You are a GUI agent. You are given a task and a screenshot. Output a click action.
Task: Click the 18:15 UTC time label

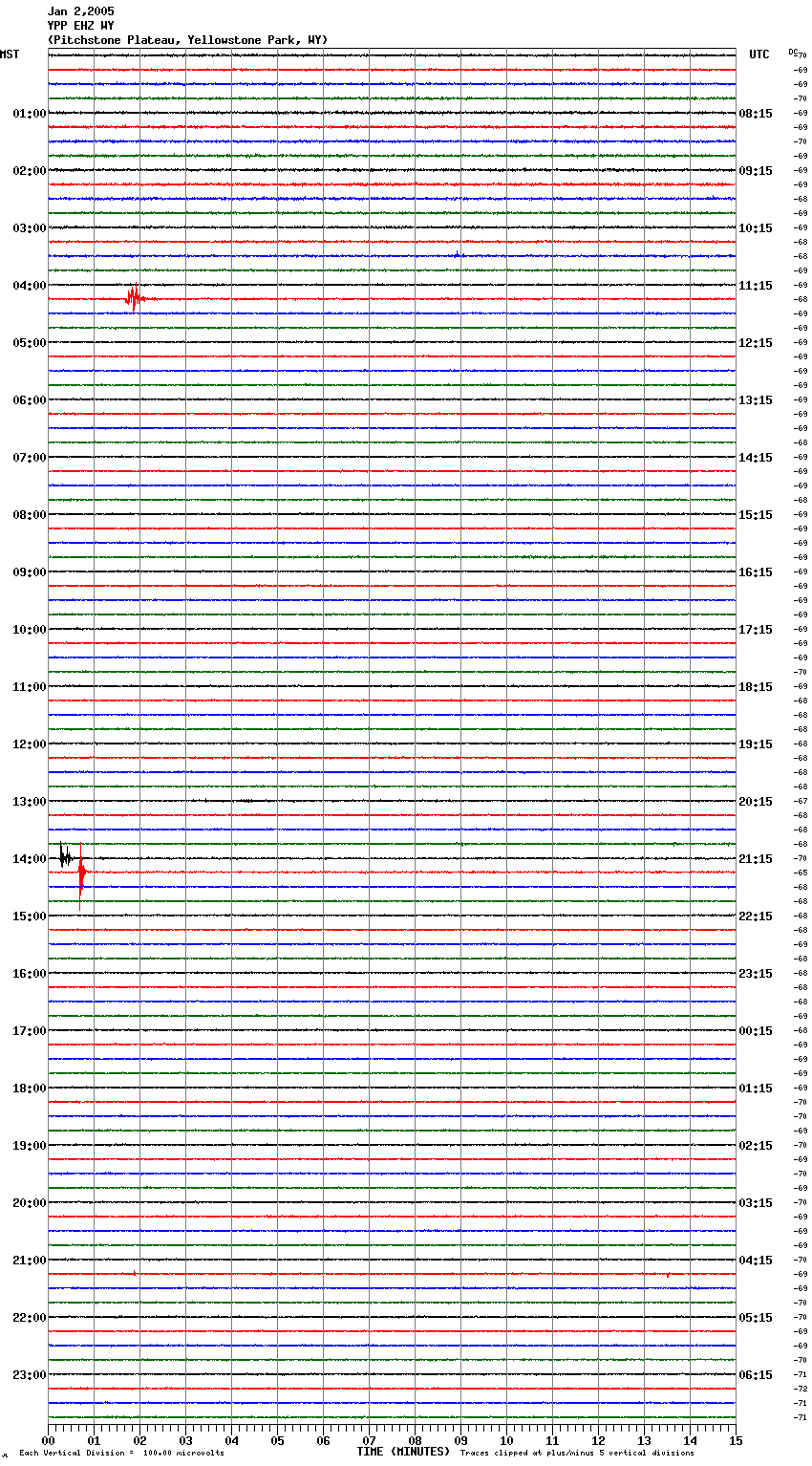click(756, 687)
